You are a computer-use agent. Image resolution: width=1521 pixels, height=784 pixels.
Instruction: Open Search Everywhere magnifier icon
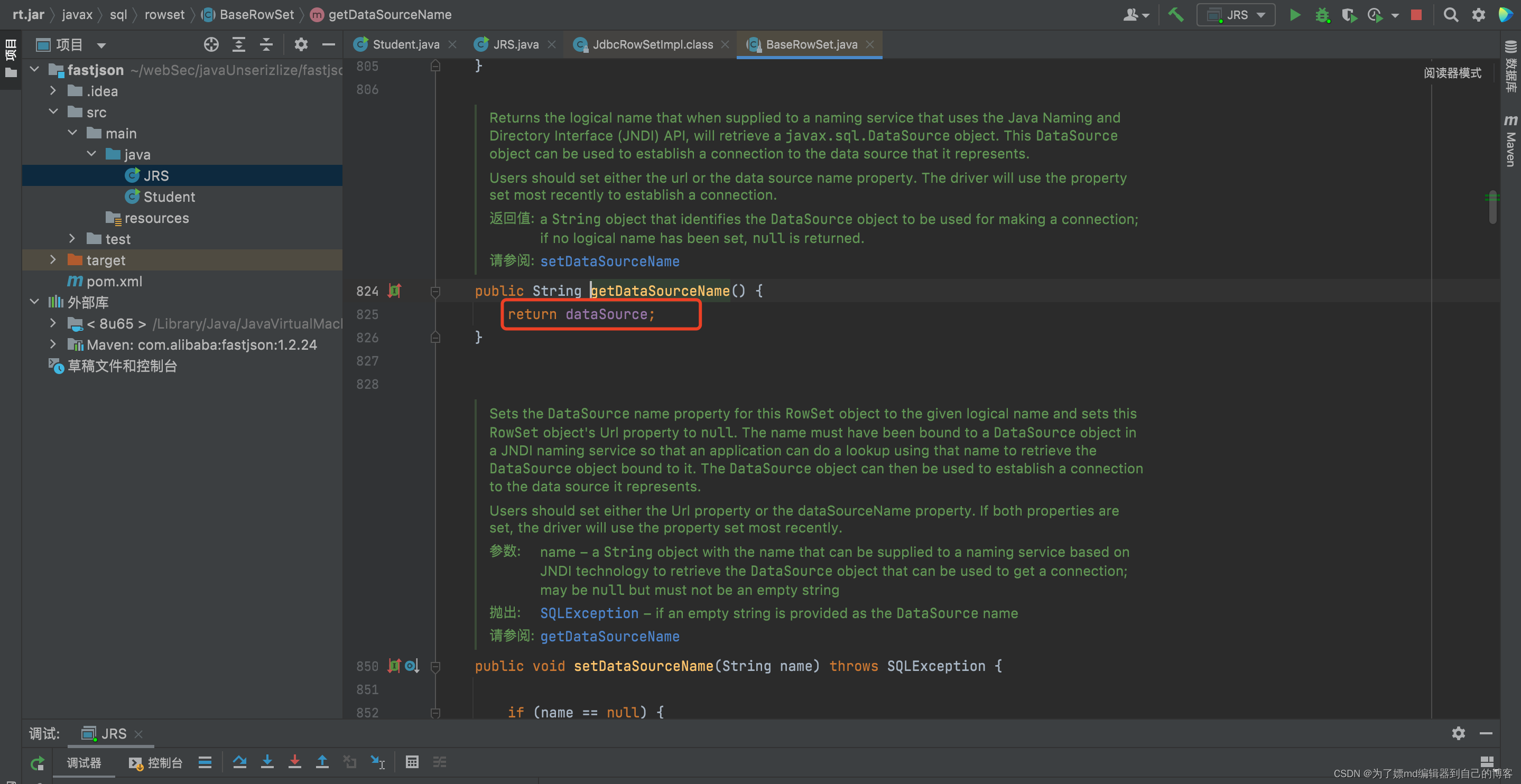1451,15
